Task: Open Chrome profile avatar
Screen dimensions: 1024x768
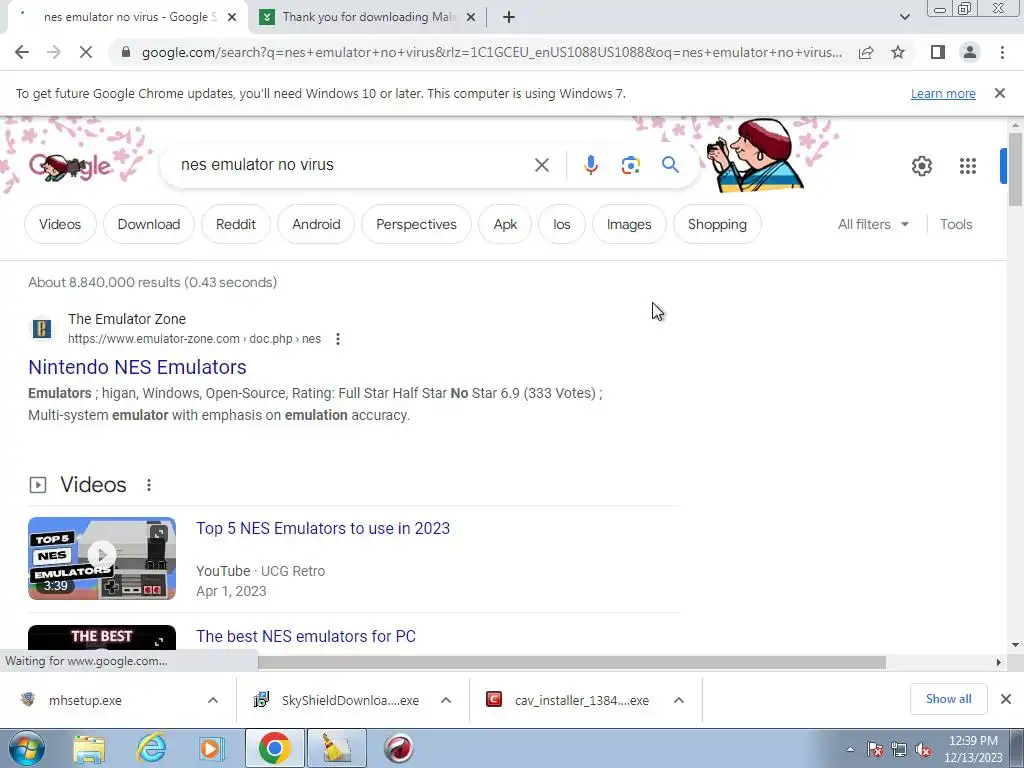Action: (970, 52)
